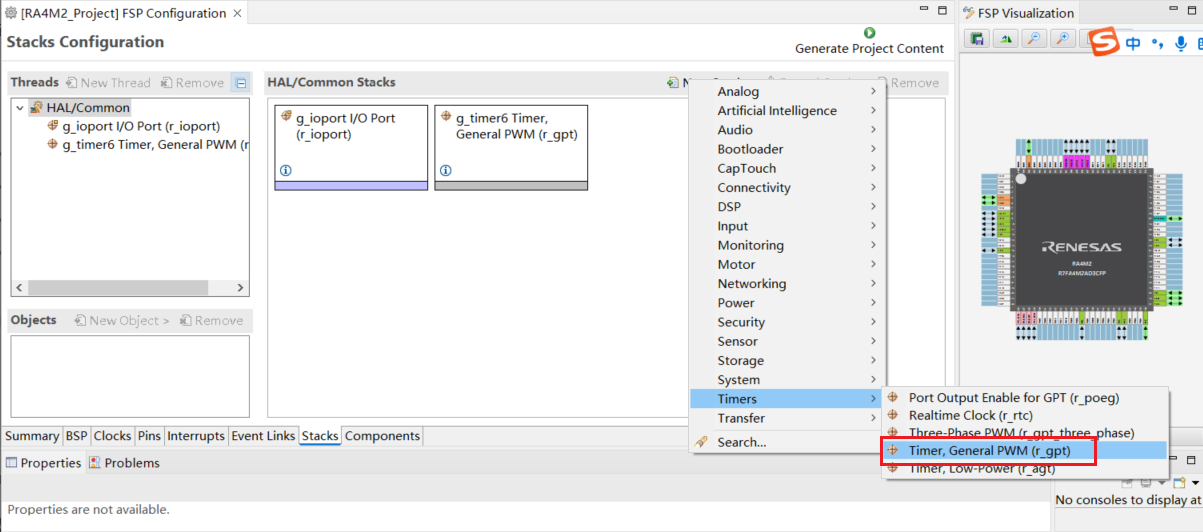Click the collapse-all icon in Threads header
The height and width of the screenshot is (532, 1203).
pyautogui.click(x=240, y=83)
